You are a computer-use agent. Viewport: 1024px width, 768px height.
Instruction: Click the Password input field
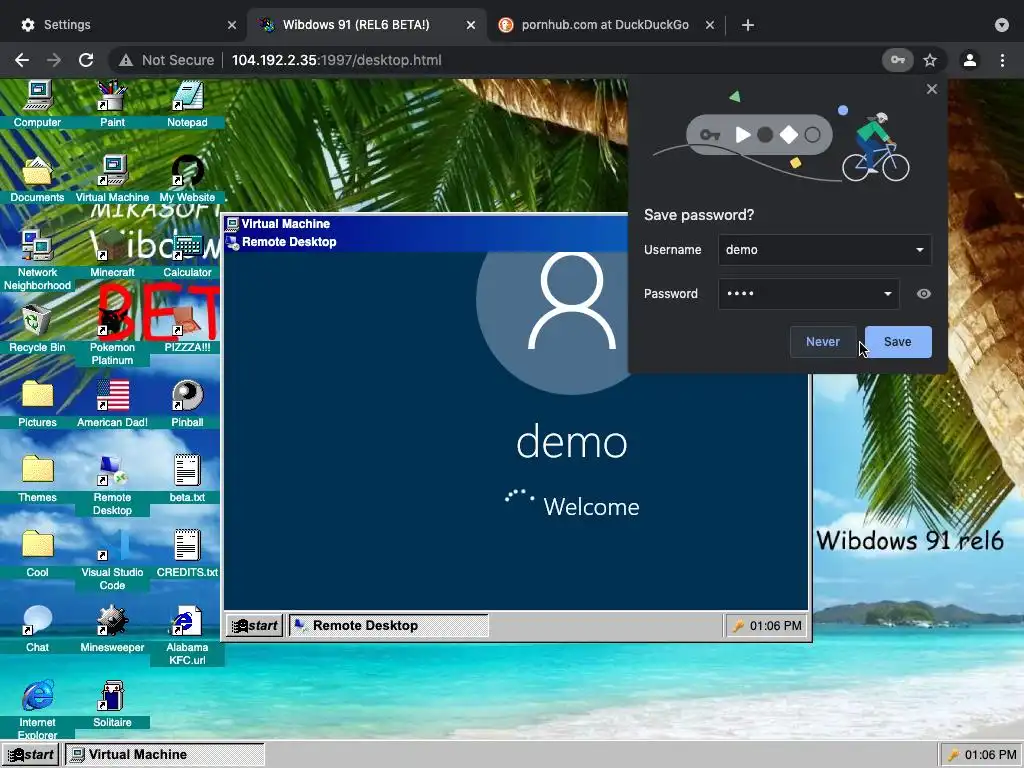(808, 294)
